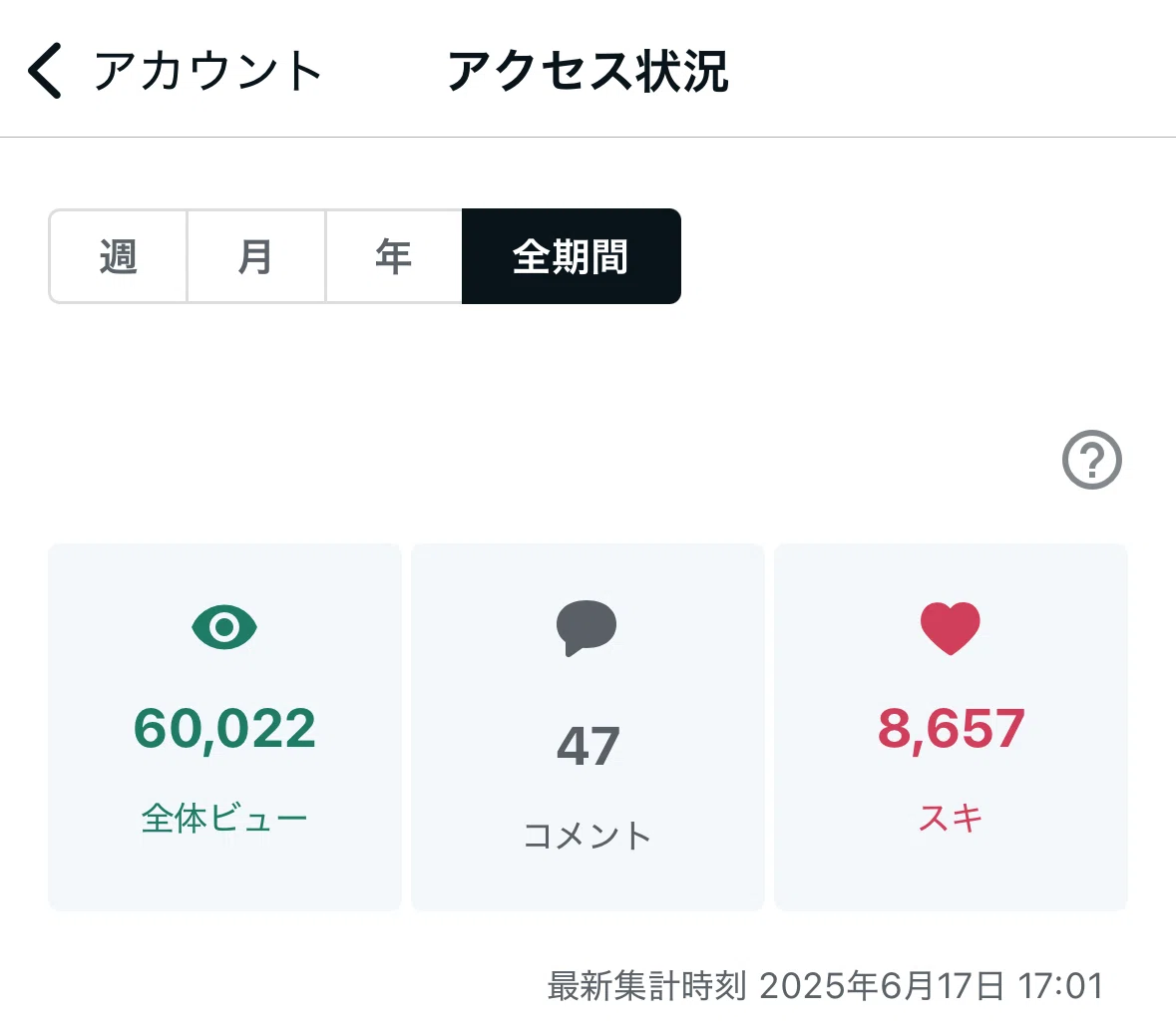This screenshot has width=1176, height=1031.
Task: Click the red heart likes icon
Action: pos(951,628)
